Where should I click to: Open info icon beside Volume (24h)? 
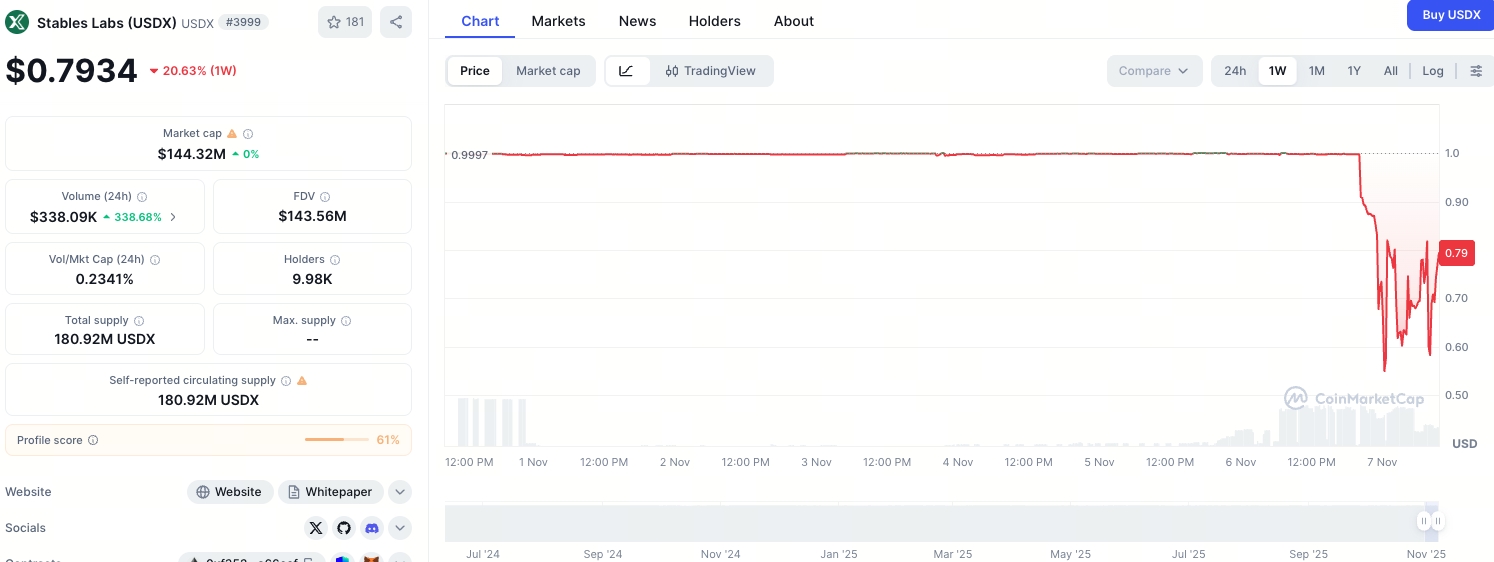tap(142, 197)
